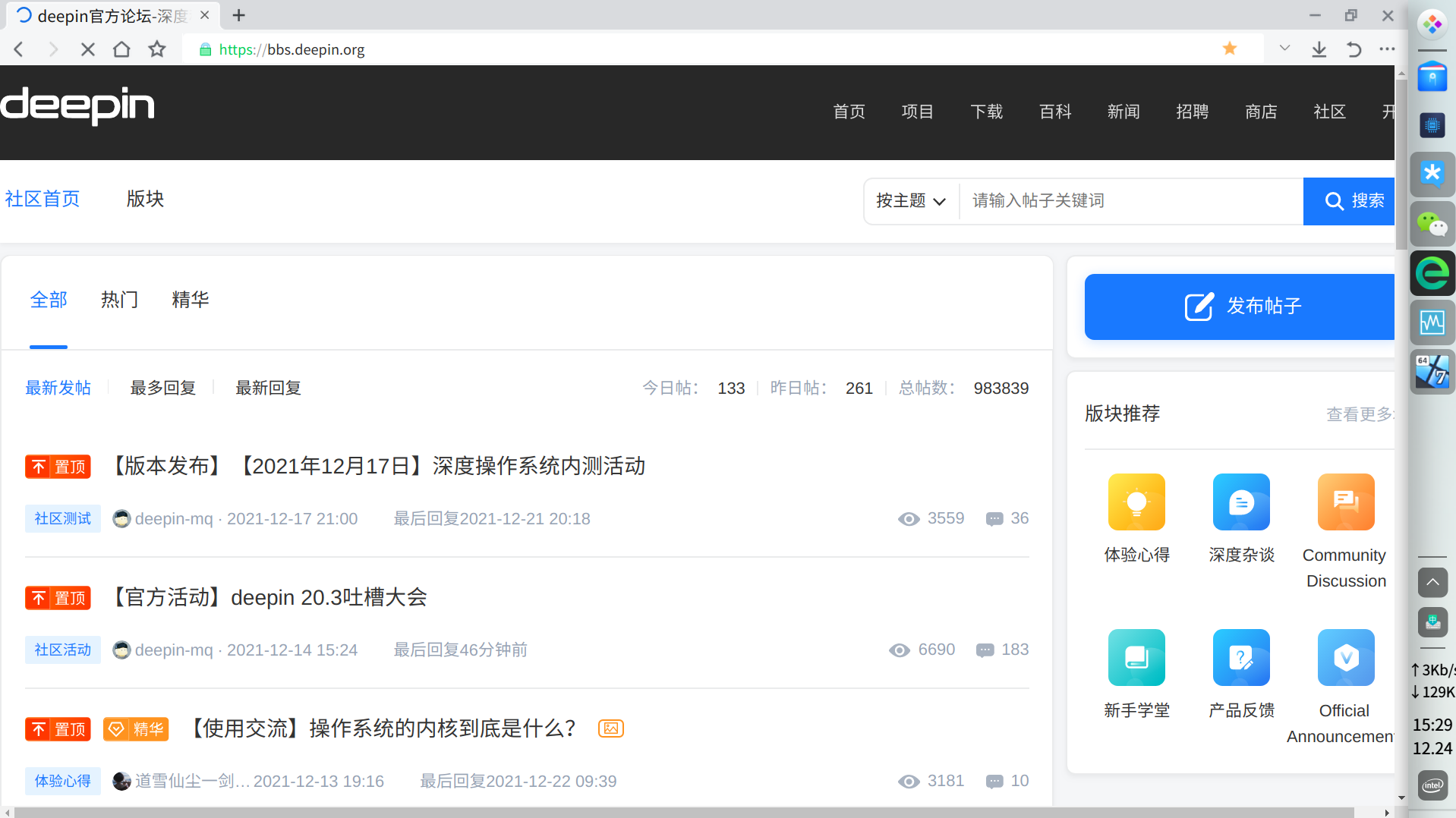Open the browser more options menu
The height and width of the screenshot is (818, 1456).
1387,49
